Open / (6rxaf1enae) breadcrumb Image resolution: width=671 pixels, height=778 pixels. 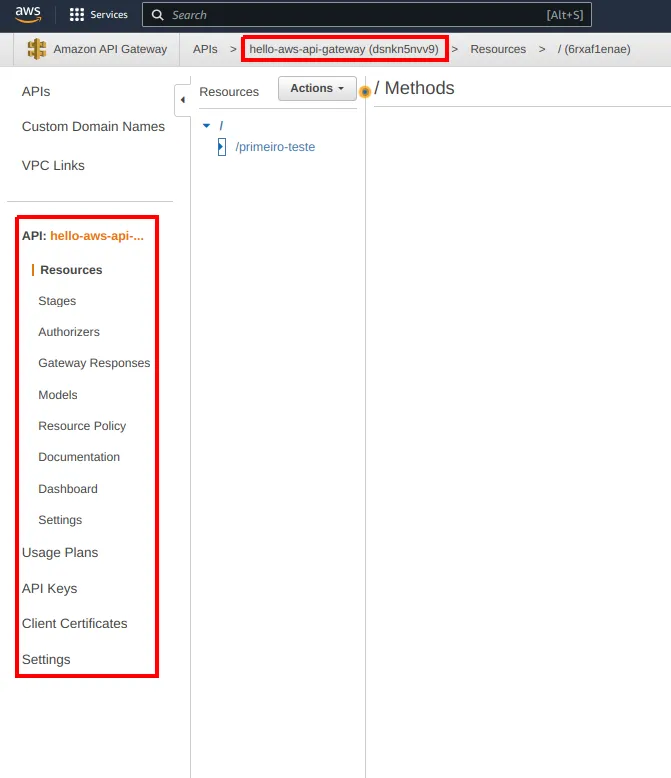[x=594, y=49]
